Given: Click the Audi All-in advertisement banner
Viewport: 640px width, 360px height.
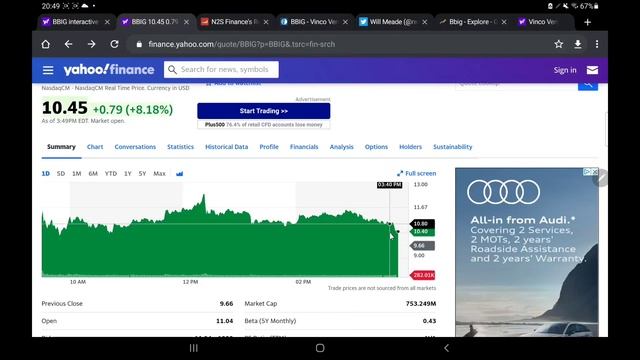Looking at the screenshot, I should (527, 252).
